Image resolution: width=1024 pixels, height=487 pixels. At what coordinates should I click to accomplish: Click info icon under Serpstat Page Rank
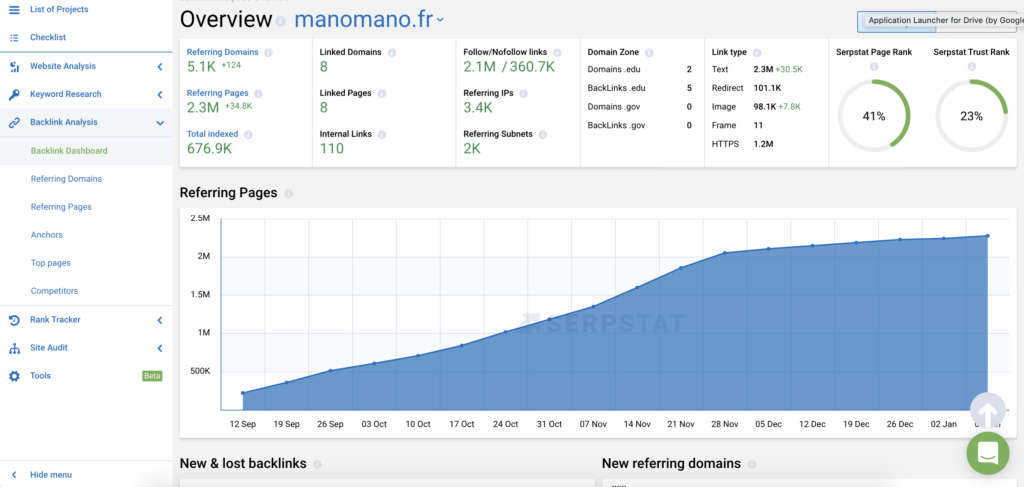click(x=874, y=67)
